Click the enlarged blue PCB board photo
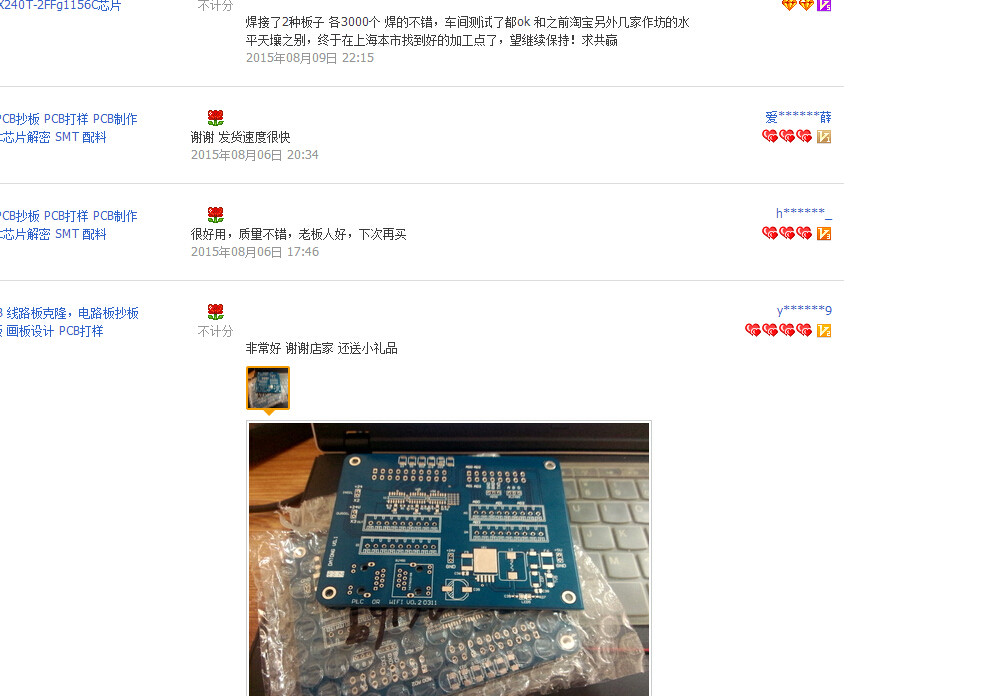 tap(449, 559)
